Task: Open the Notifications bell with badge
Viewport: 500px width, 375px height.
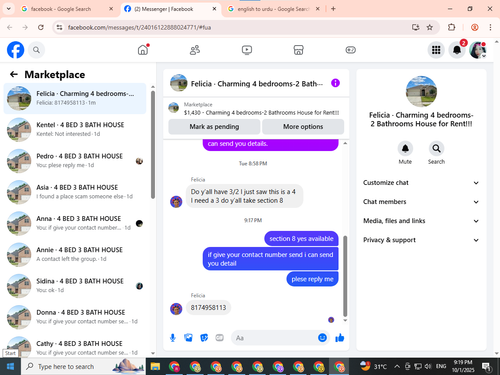Action: point(457,50)
